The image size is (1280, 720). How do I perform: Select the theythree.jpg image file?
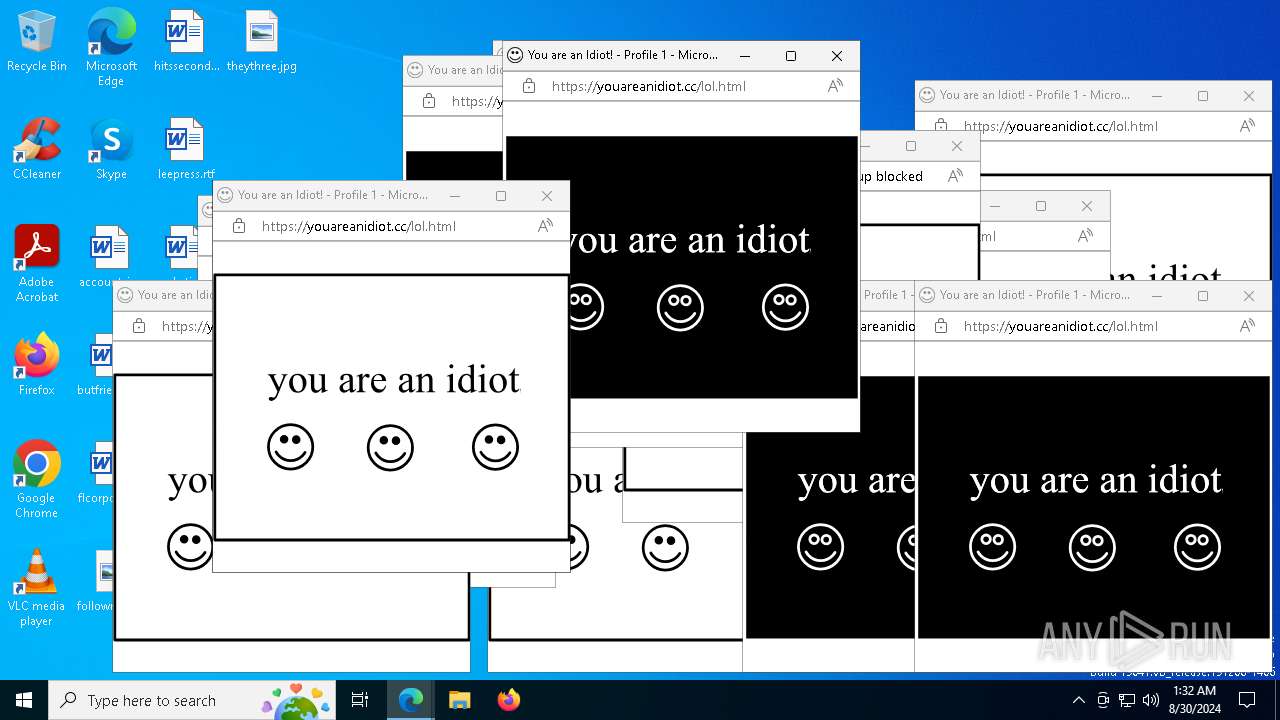point(261,41)
